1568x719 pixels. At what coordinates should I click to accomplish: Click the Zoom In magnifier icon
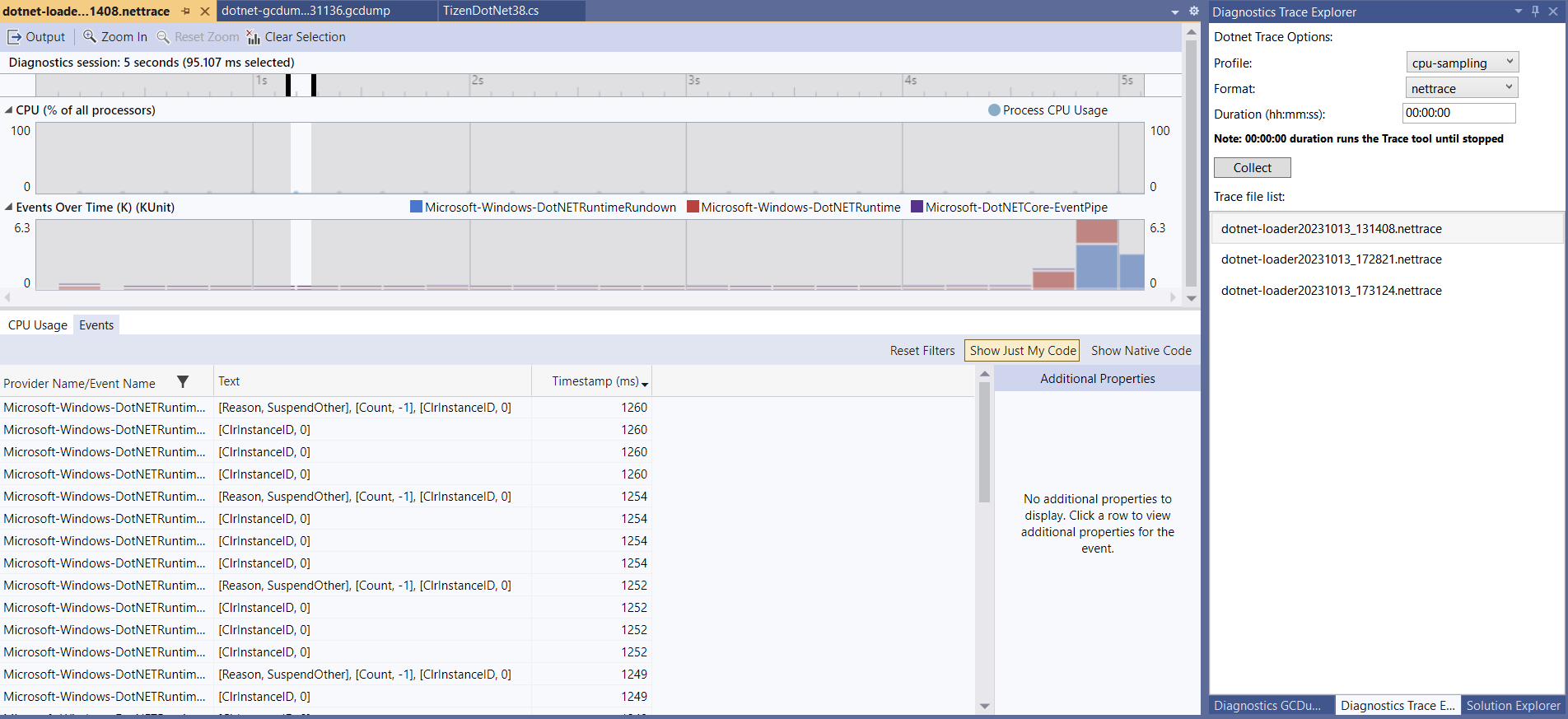[x=90, y=37]
